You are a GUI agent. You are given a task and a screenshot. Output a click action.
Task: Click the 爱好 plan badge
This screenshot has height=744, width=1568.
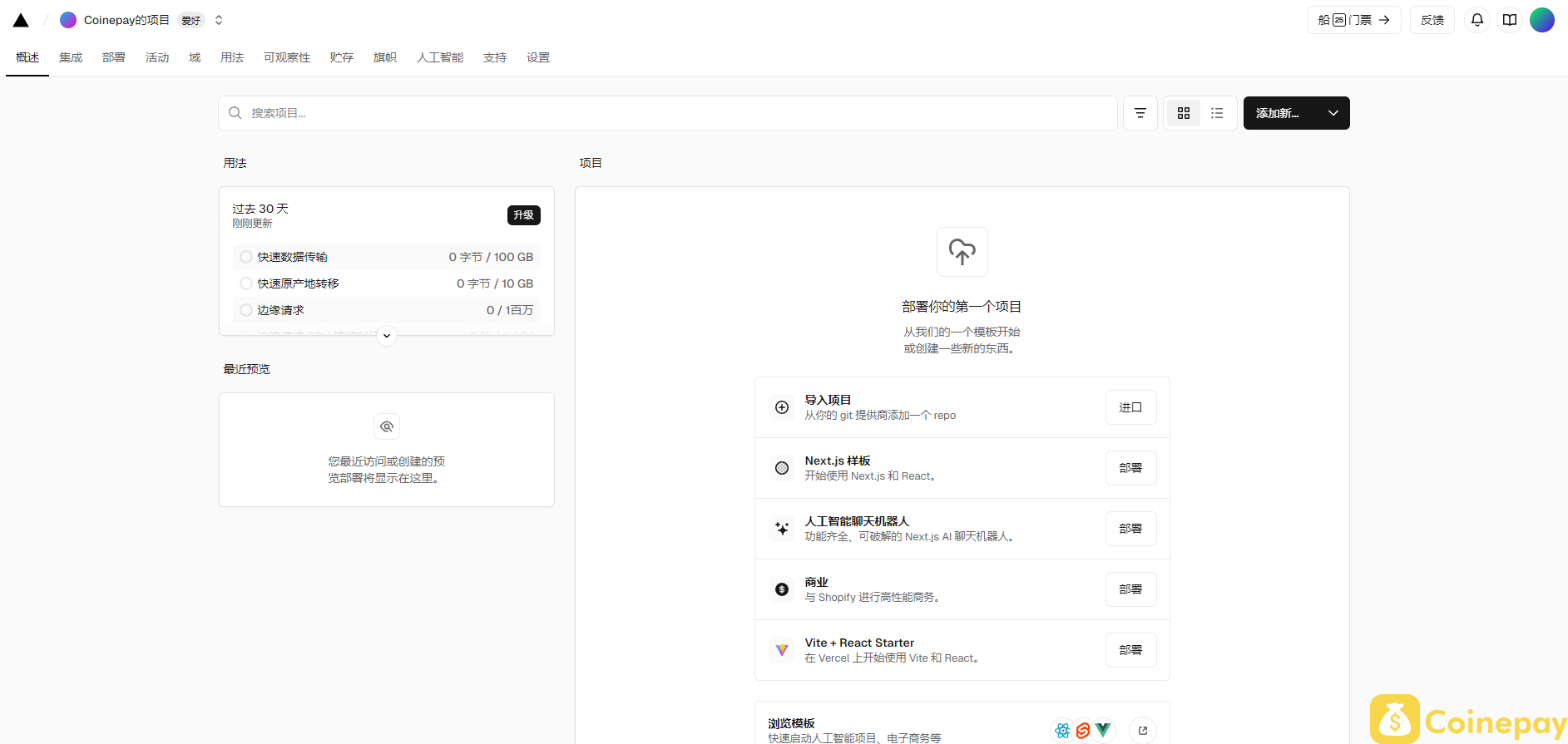coord(191,20)
